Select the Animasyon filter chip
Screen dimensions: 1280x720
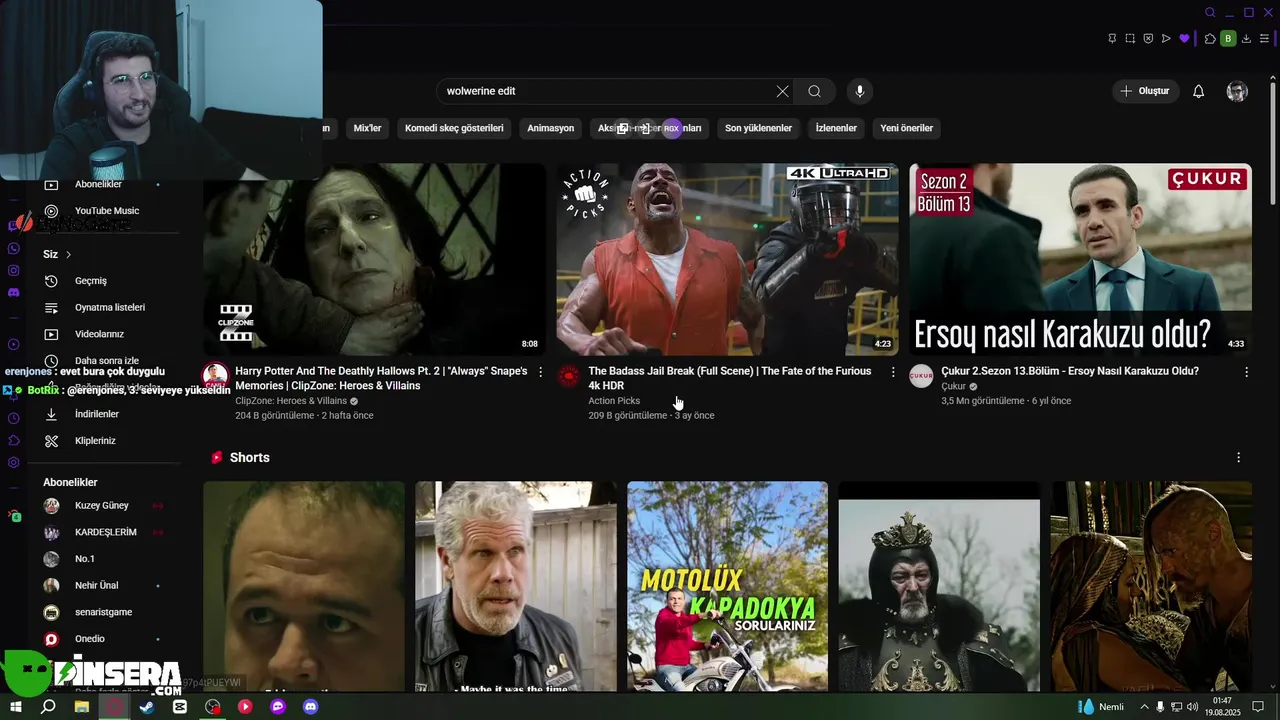pyautogui.click(x=551, y=128)
